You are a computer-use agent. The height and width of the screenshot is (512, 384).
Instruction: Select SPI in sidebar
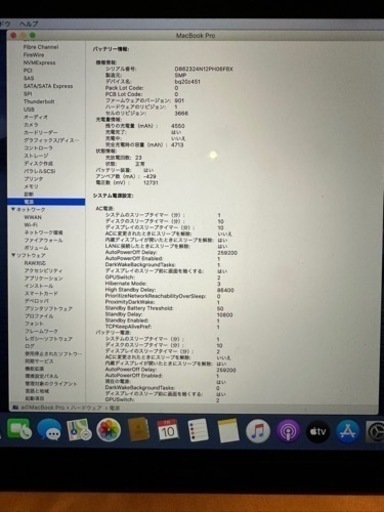click(28, 94)
